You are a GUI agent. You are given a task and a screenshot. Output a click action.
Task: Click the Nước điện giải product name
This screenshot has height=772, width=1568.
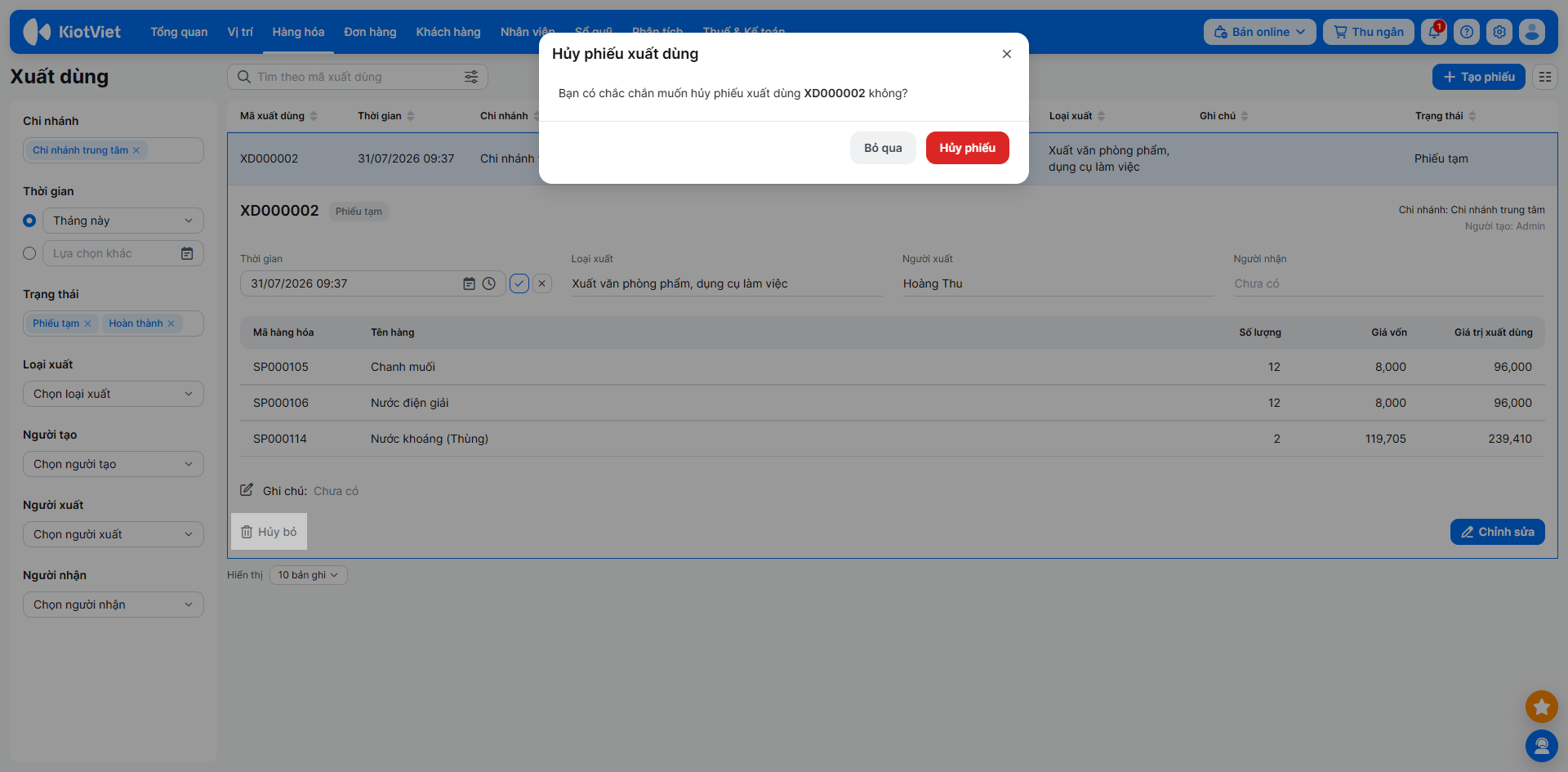point(410,403)
